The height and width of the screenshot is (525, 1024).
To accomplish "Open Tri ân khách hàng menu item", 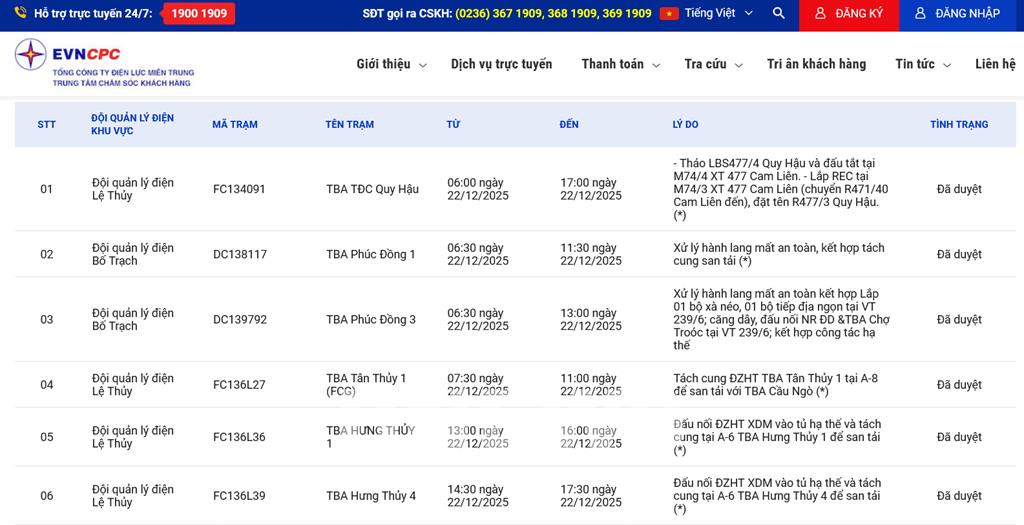I will [816, 64].
